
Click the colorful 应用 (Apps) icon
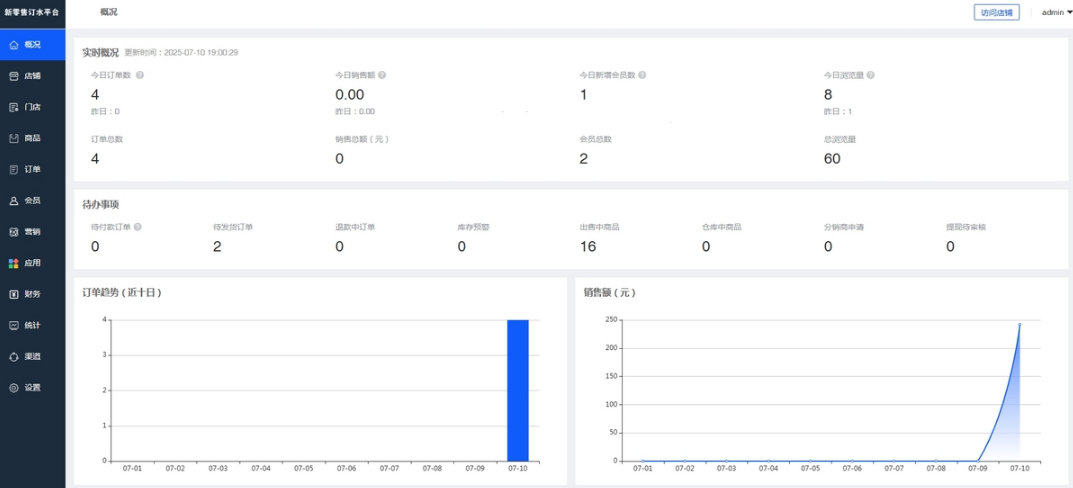pyautogui.click(x=14, y=263)
